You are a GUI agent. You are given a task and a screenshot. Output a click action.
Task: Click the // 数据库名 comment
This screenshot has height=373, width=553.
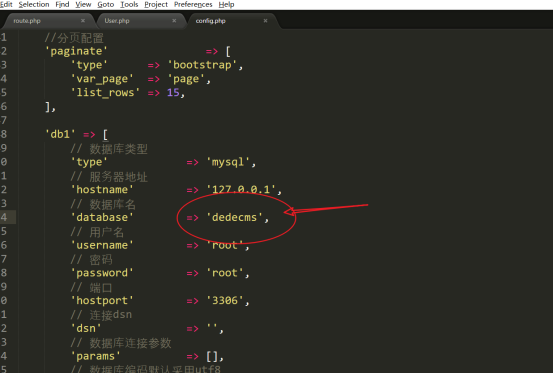point(103,204)
